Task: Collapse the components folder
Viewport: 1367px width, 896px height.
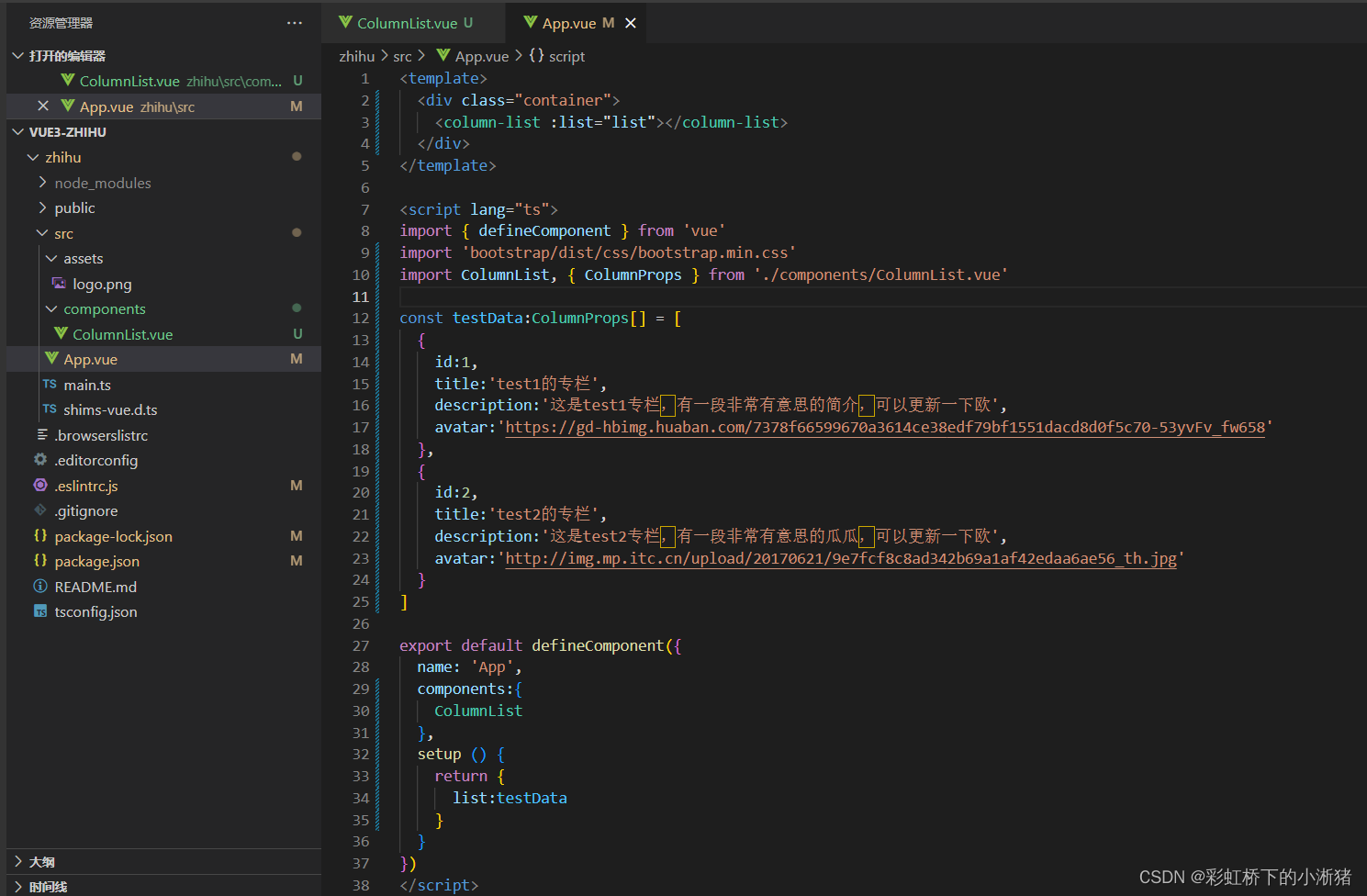Action: (51, 308)
